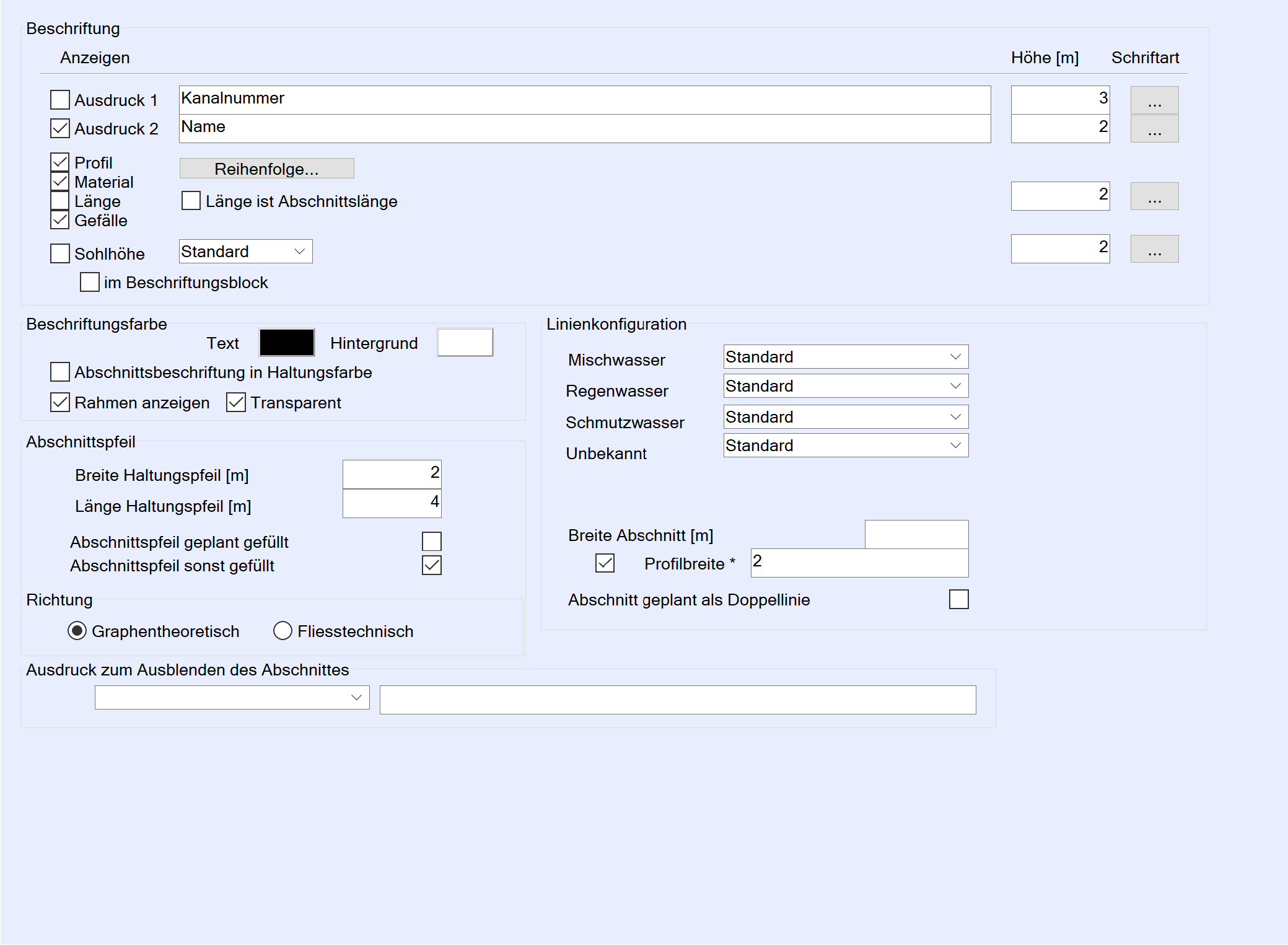The width and height of the screenshot is (1288, 945).
Task: Open font dialog for Ausdruck 2 row
Action: [x=1154, y=129]
